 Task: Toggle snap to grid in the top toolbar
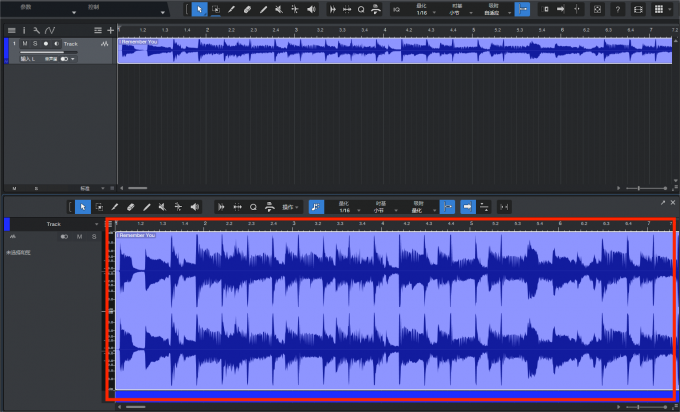[x=522, y=9]
